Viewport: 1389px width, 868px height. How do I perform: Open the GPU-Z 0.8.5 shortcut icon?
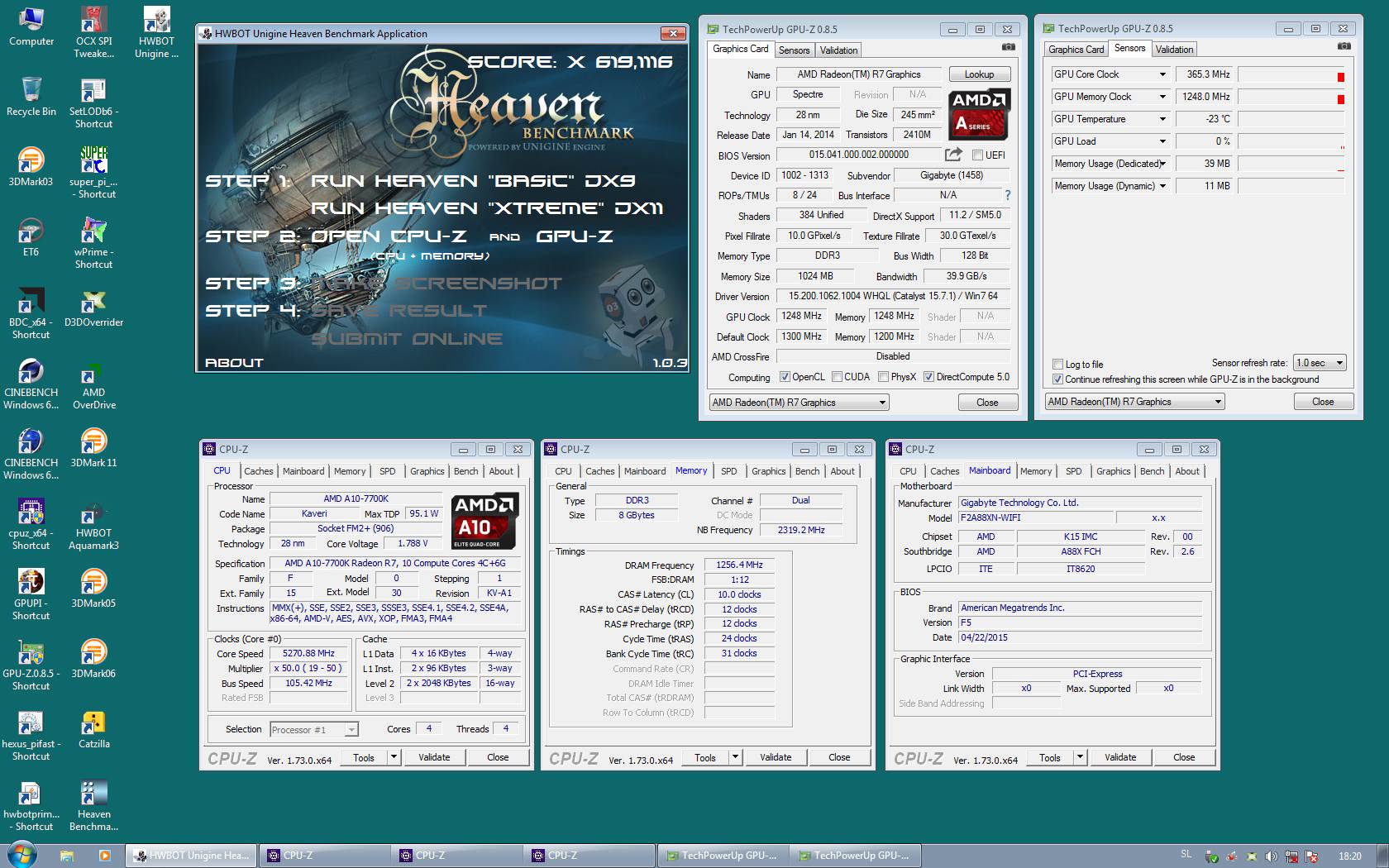click(31, 665)
